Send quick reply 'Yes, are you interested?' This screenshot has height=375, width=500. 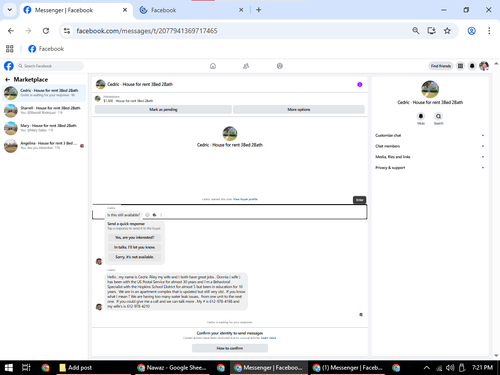click(x=135, y=237)
